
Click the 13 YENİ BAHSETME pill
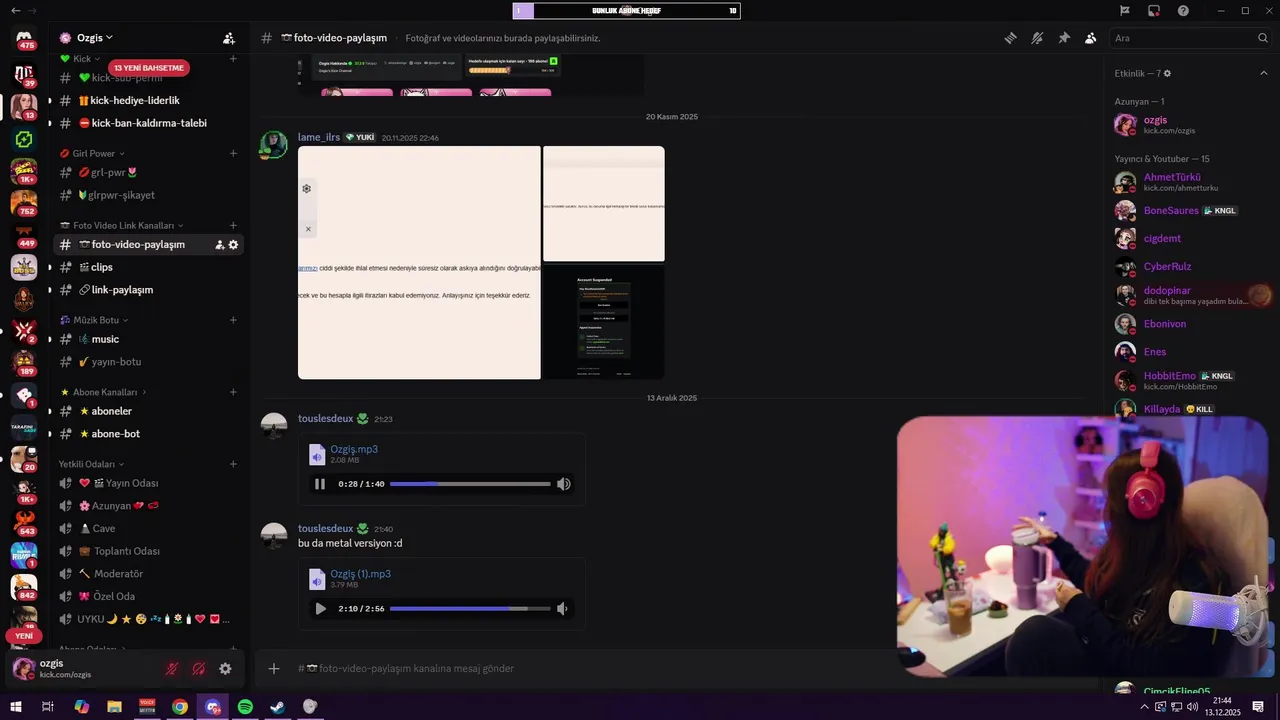click(x=149, y=68)
